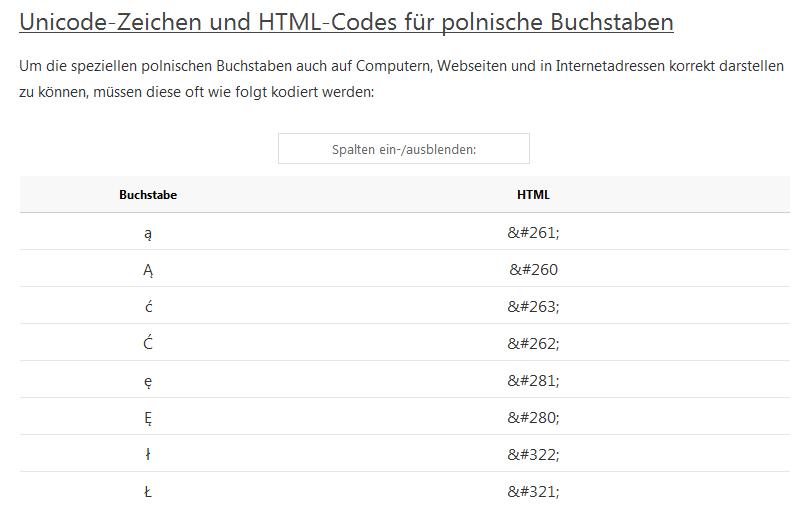
Task: Click the uppercase Ł letter cell
Action: pos(148,491)
